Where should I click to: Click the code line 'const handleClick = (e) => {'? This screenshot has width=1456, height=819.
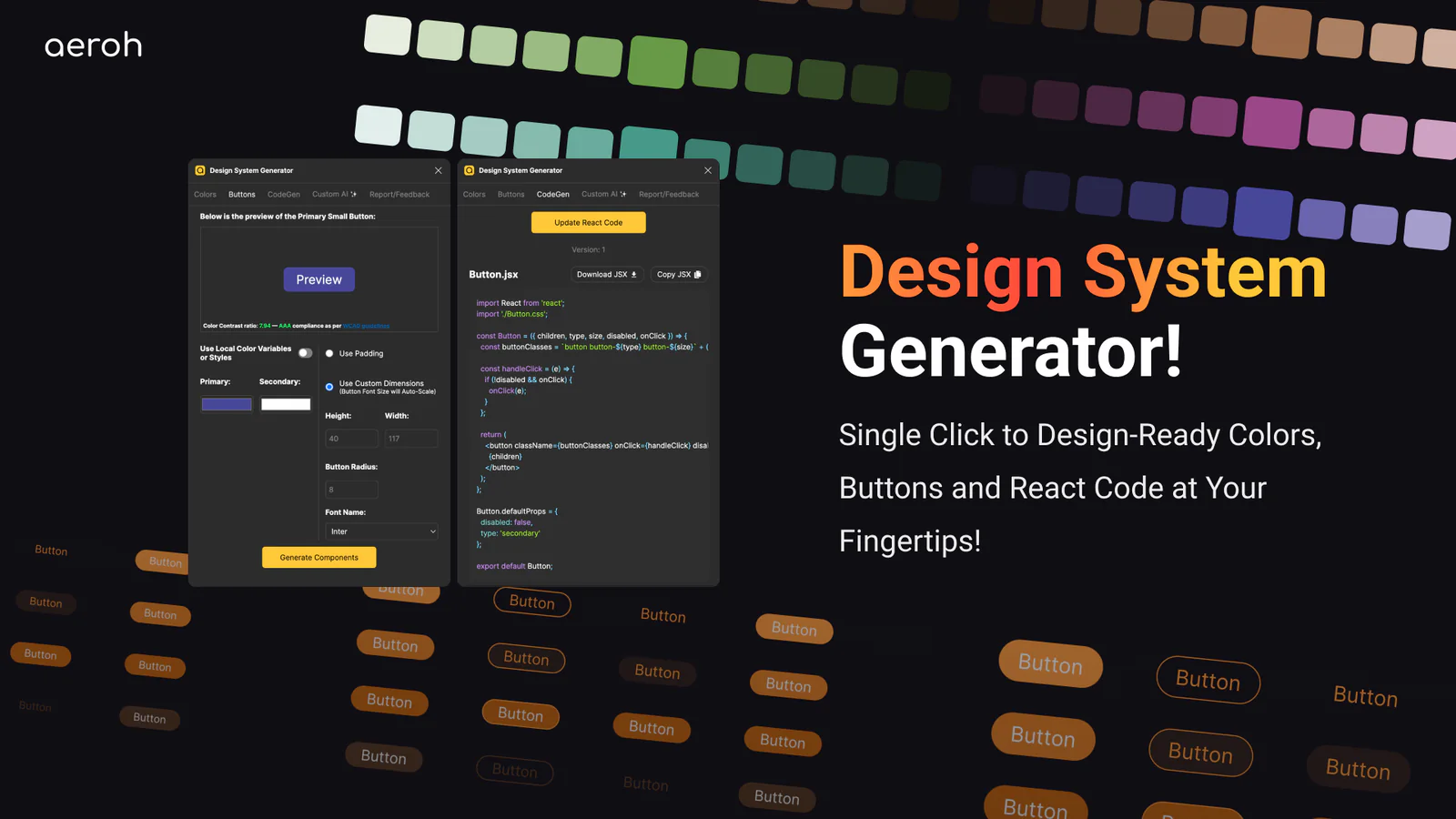(x=528, y=369)
